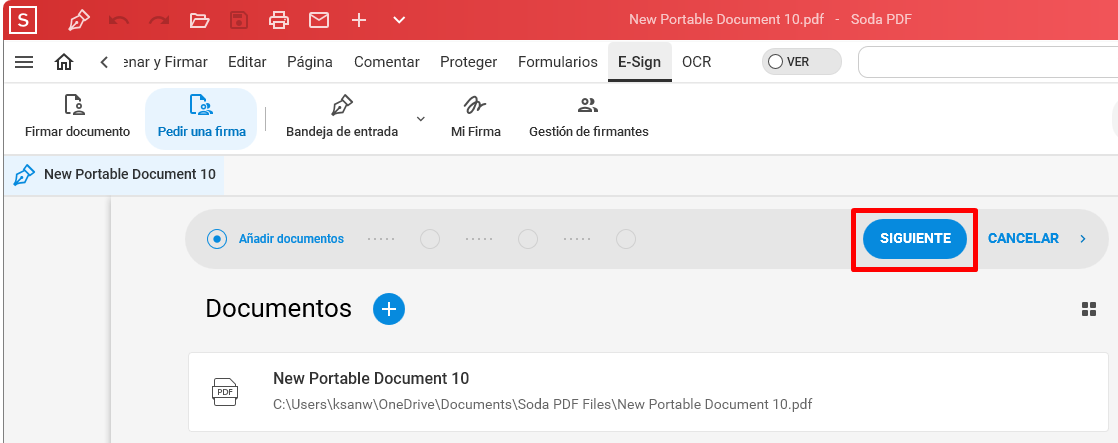
Task: Open the Rellenar y Firmar tab
Action: [x=165, y=62]
